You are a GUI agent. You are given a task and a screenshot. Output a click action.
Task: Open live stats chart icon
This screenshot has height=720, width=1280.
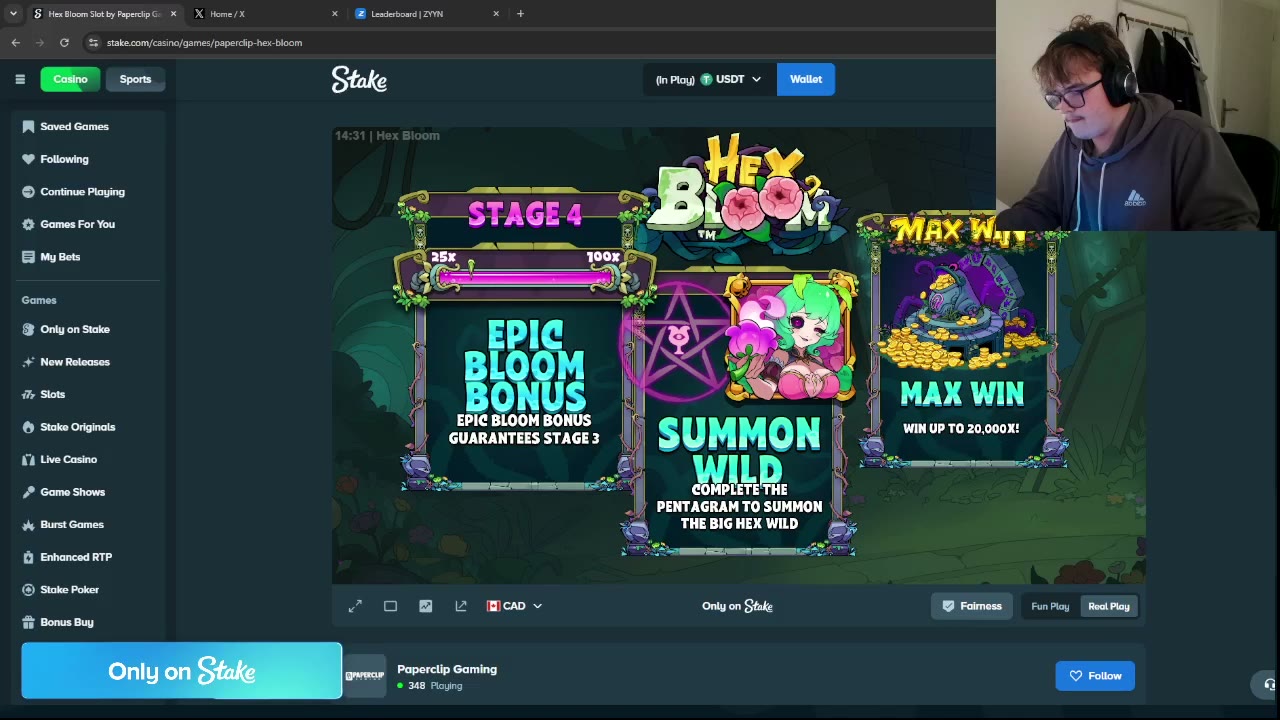(425, 606)
